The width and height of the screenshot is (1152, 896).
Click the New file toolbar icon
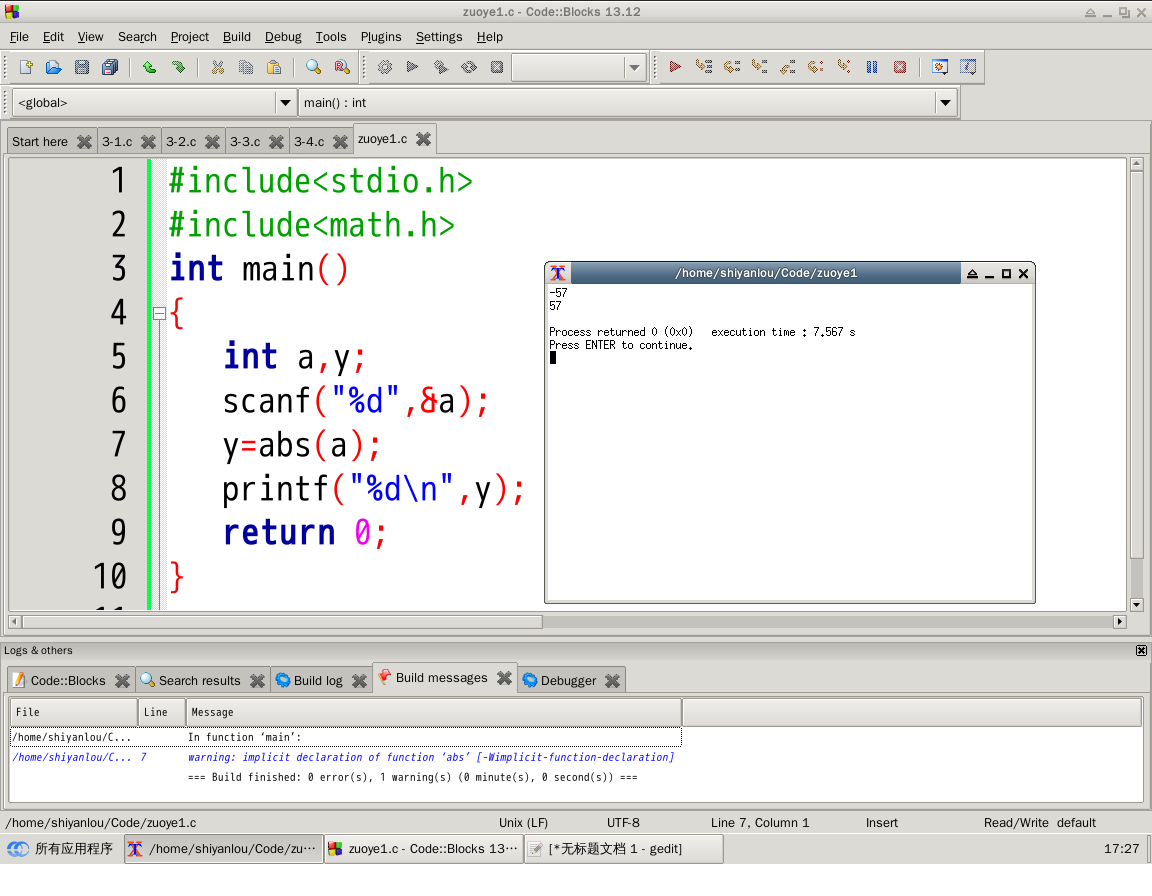(x=26, y=67)
